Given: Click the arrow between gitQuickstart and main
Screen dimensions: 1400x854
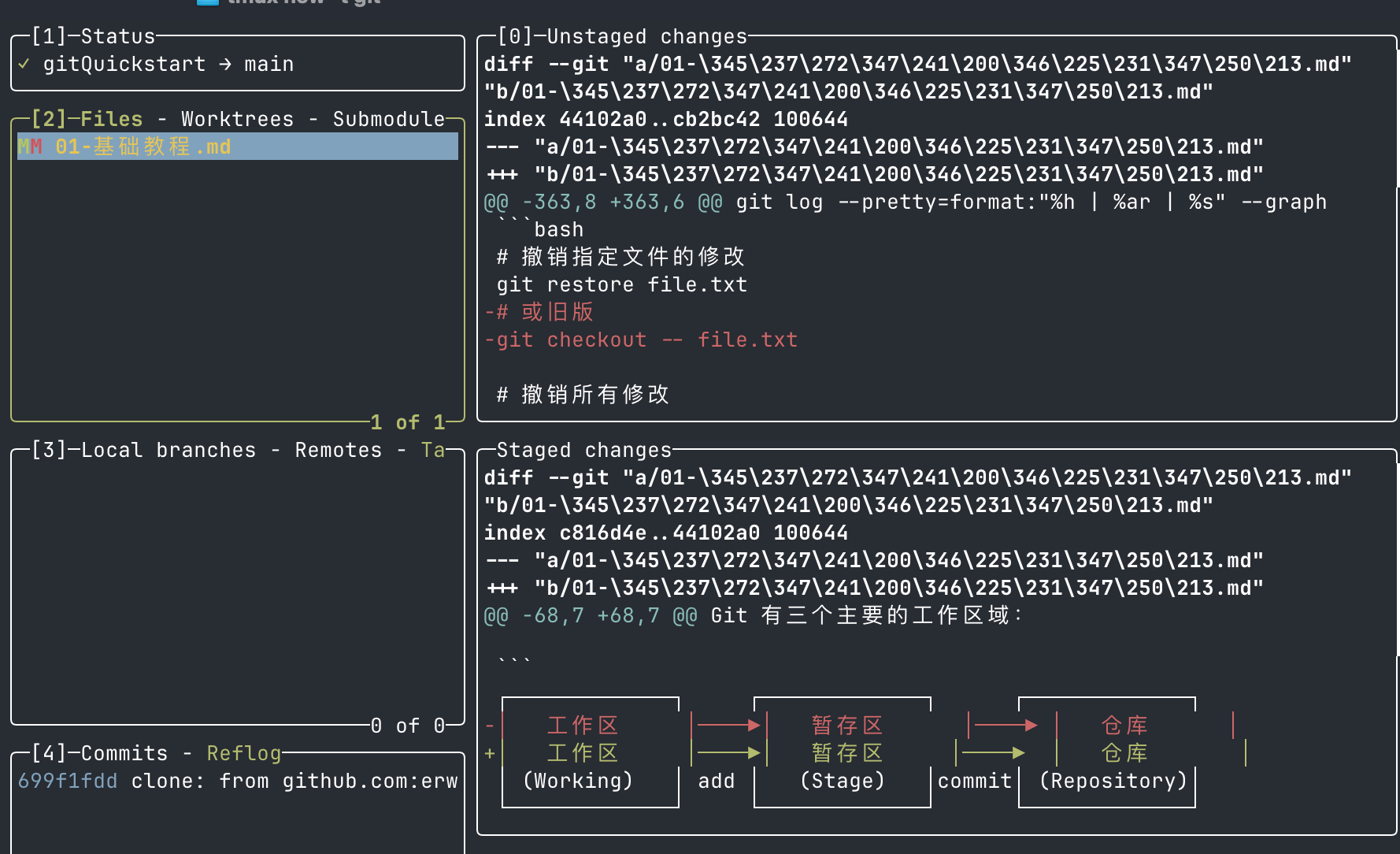Looking at the screenshot, I should (225, 64).
